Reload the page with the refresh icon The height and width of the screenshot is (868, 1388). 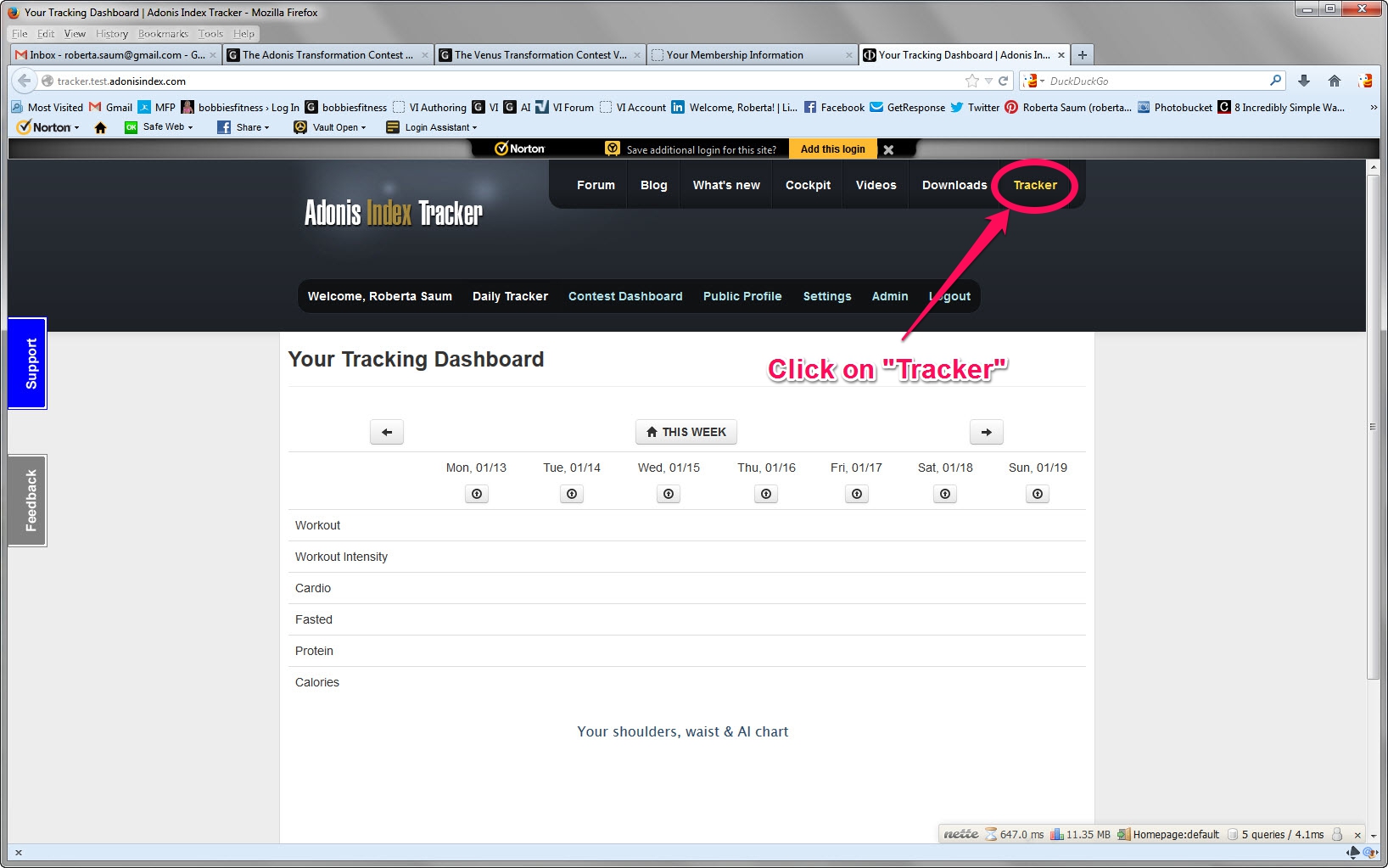1003,81
